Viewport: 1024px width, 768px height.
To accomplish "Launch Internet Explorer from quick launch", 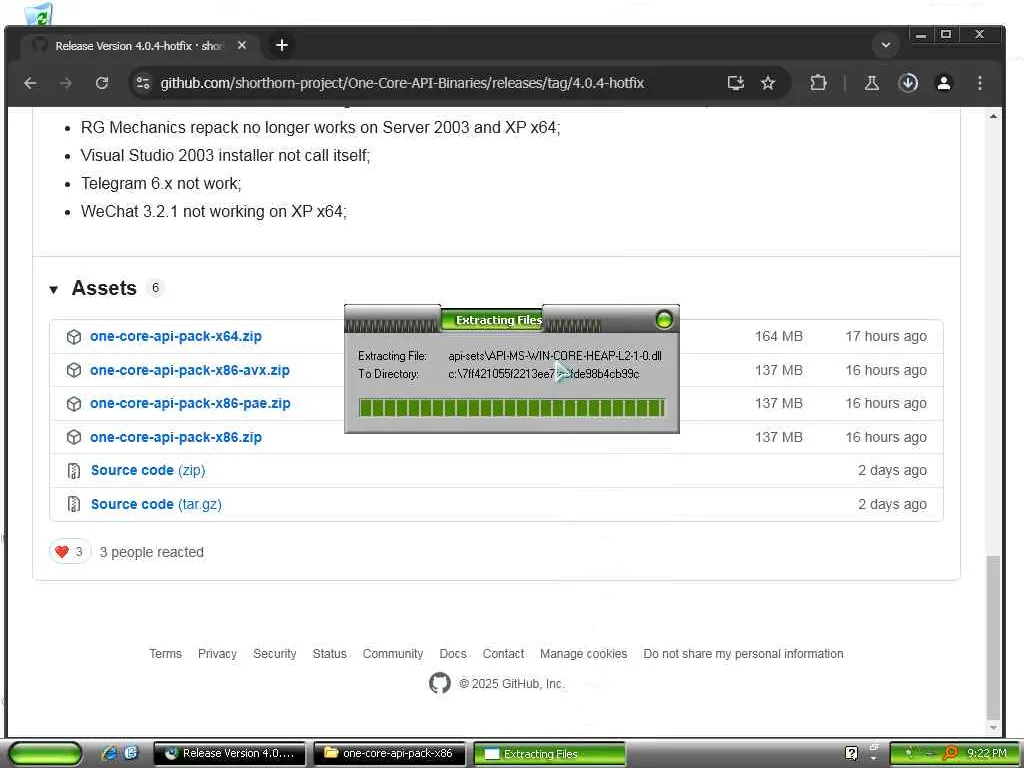I will tap(109, 753).
